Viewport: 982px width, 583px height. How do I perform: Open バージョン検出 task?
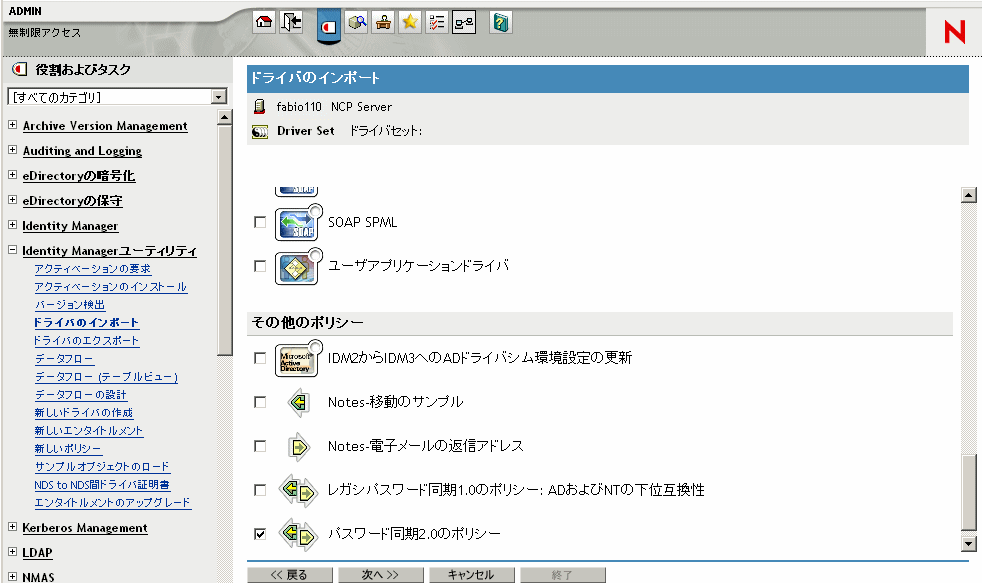70,305
